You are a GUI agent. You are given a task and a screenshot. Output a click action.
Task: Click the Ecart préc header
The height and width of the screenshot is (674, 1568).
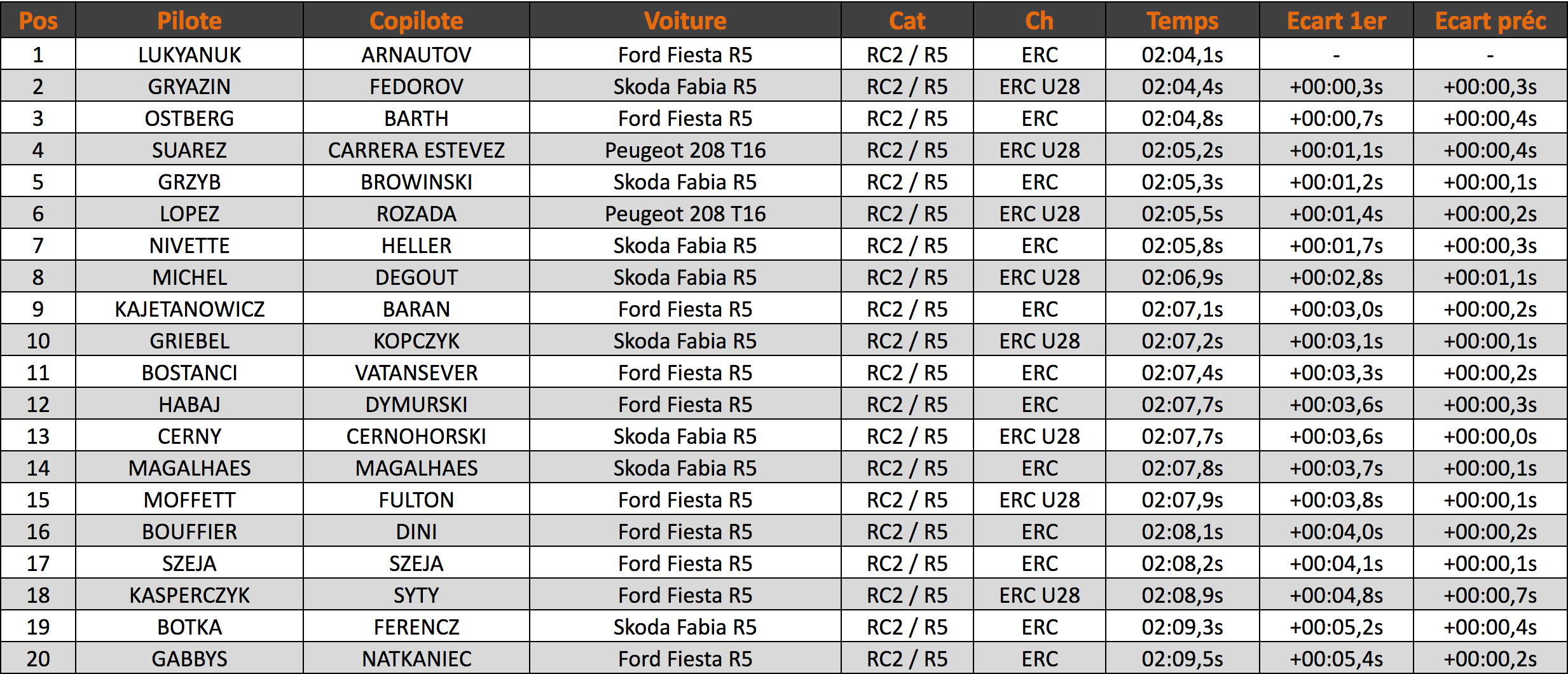click(1490, 21)
